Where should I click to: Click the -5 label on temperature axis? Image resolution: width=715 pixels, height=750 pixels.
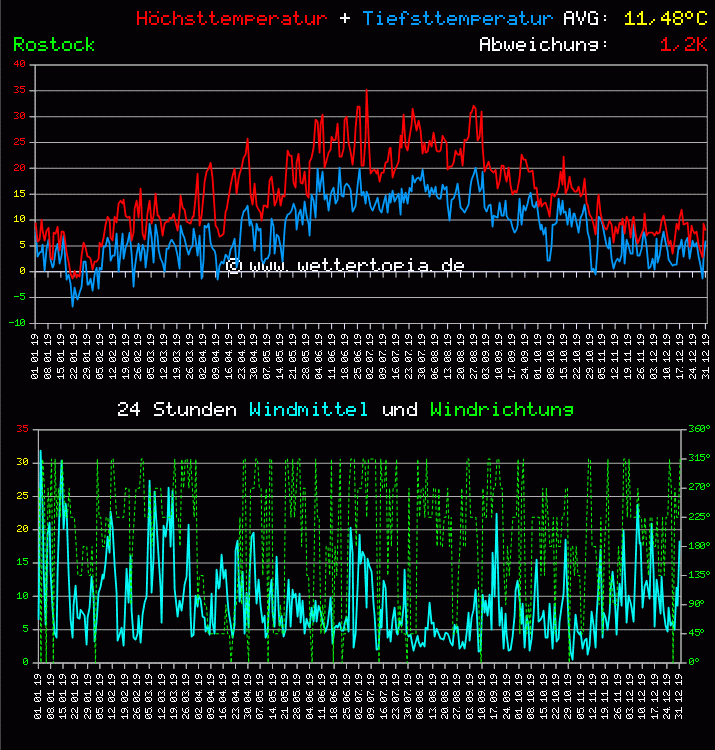pos(18,297)
